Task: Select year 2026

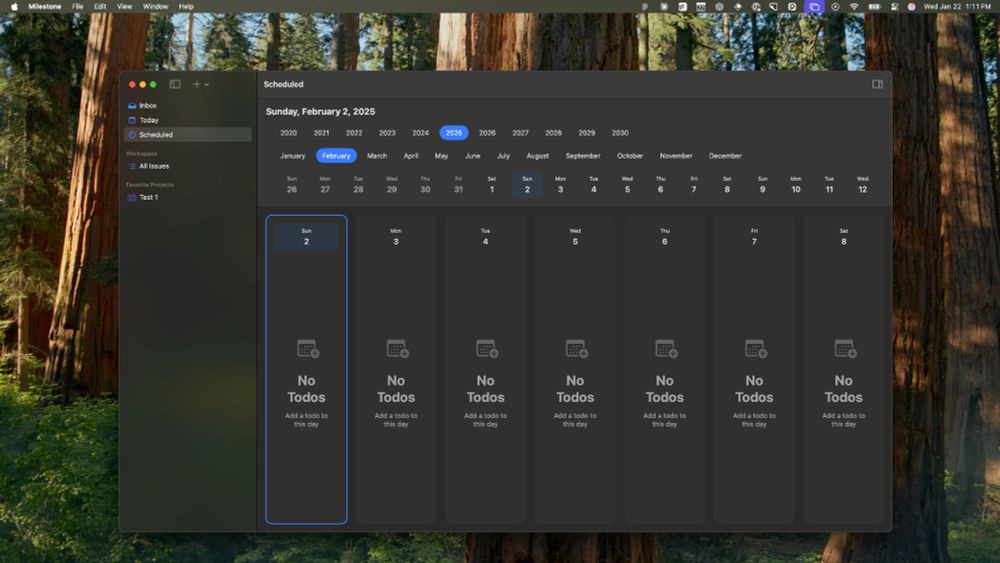Action: [x=487, y=133]
